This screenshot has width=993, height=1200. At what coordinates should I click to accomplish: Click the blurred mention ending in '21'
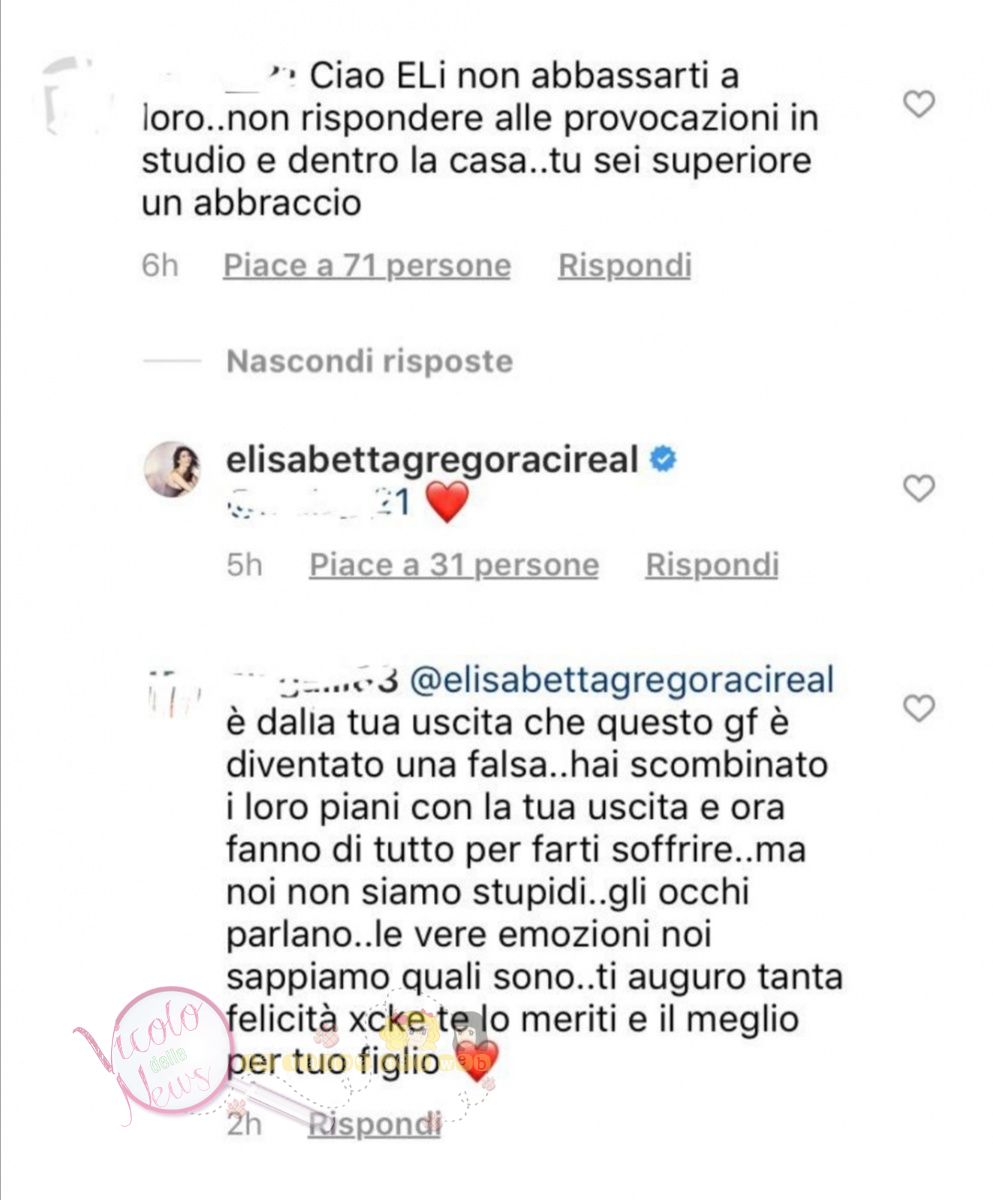tap(319, 503)
